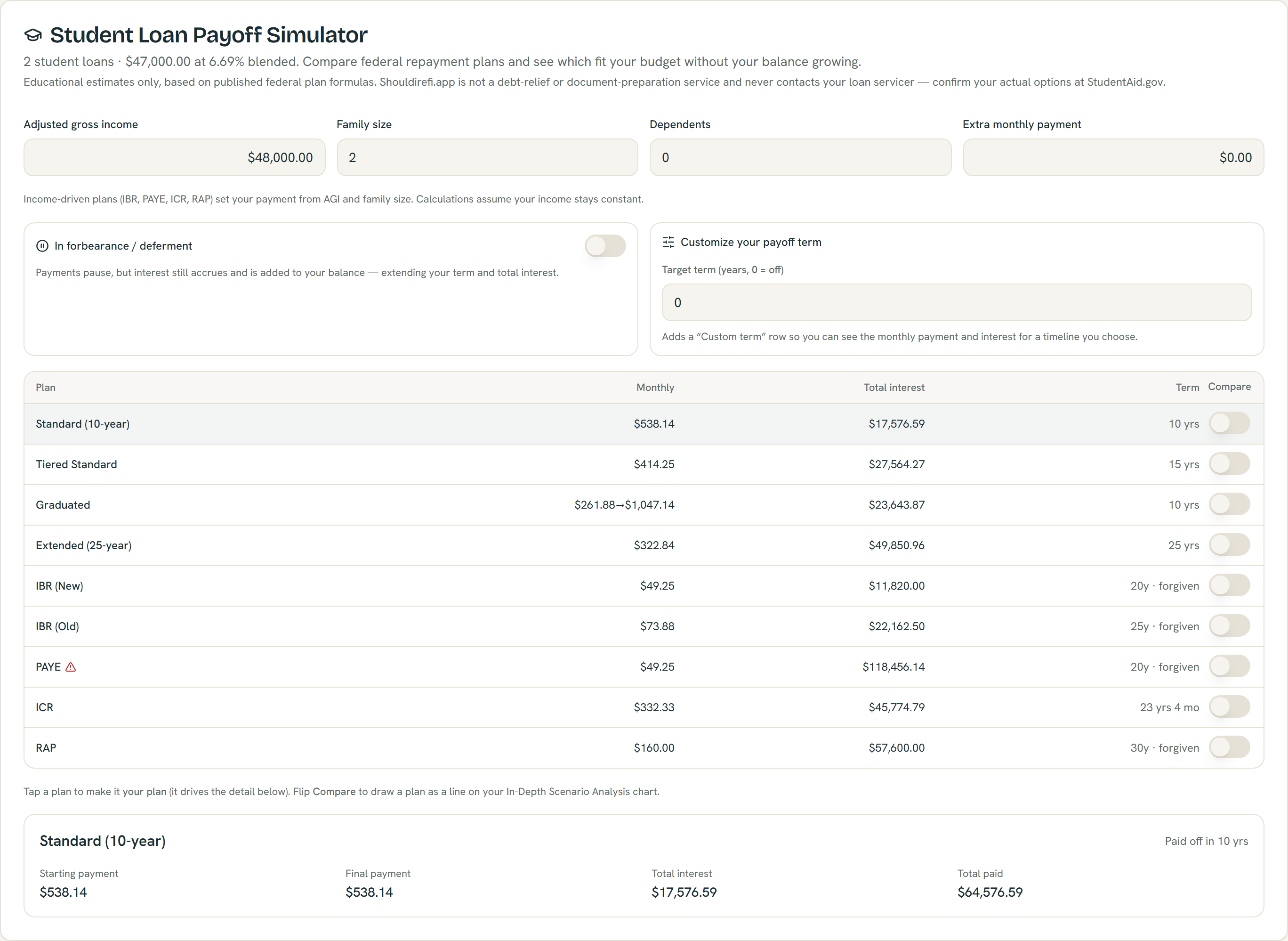
Task: Click the detail card's $17,576.59 total interest
Action: 684,892
